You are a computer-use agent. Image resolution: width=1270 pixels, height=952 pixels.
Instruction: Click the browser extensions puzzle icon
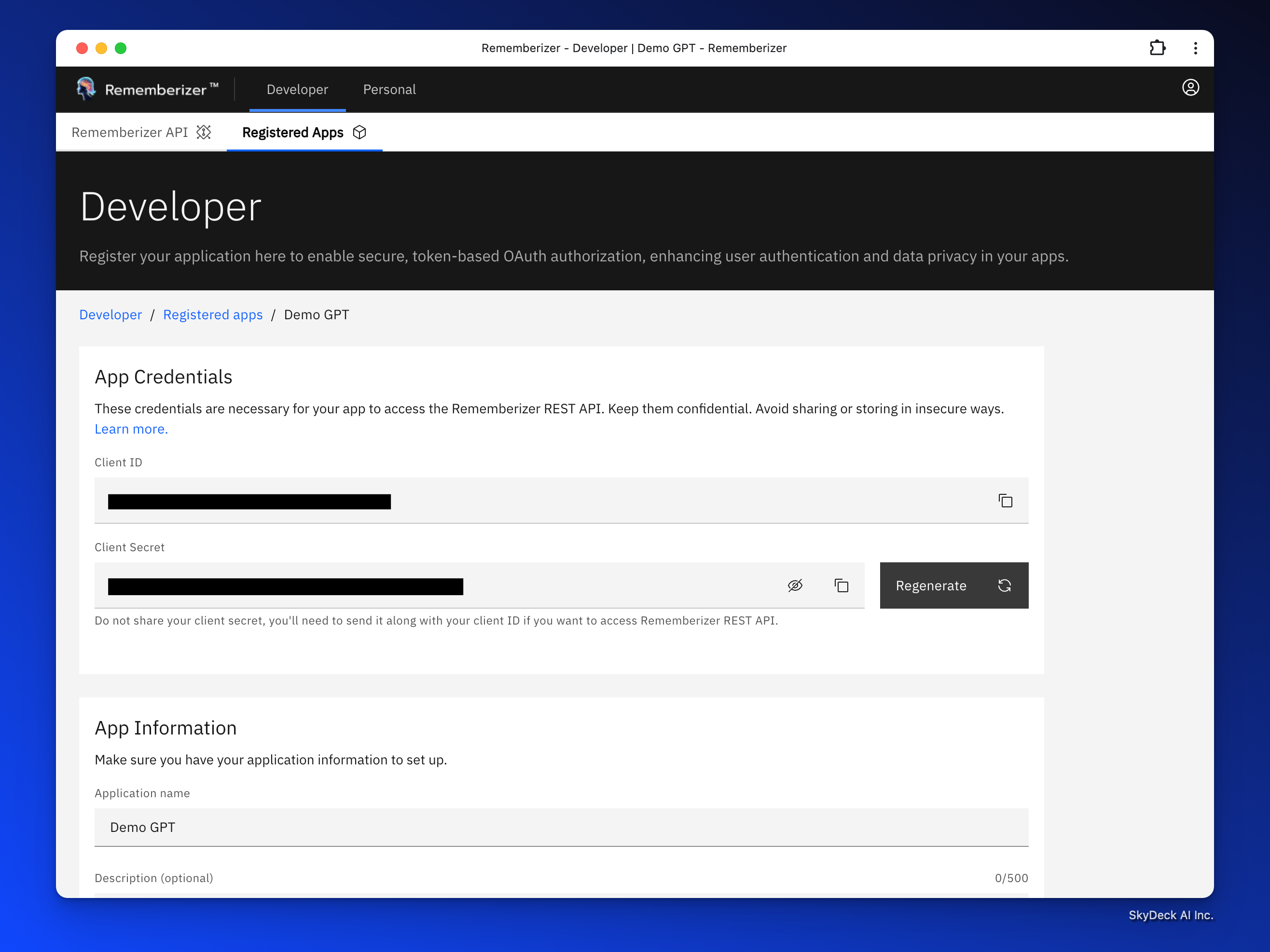click(1157, 48)
